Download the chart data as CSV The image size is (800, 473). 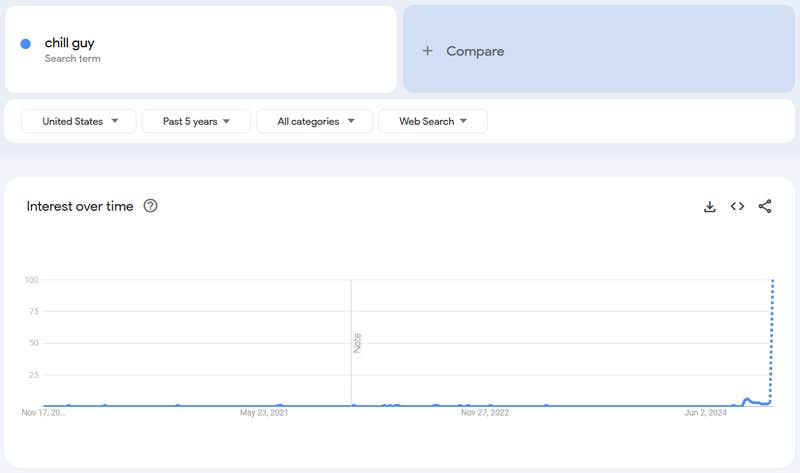[710, 206]
